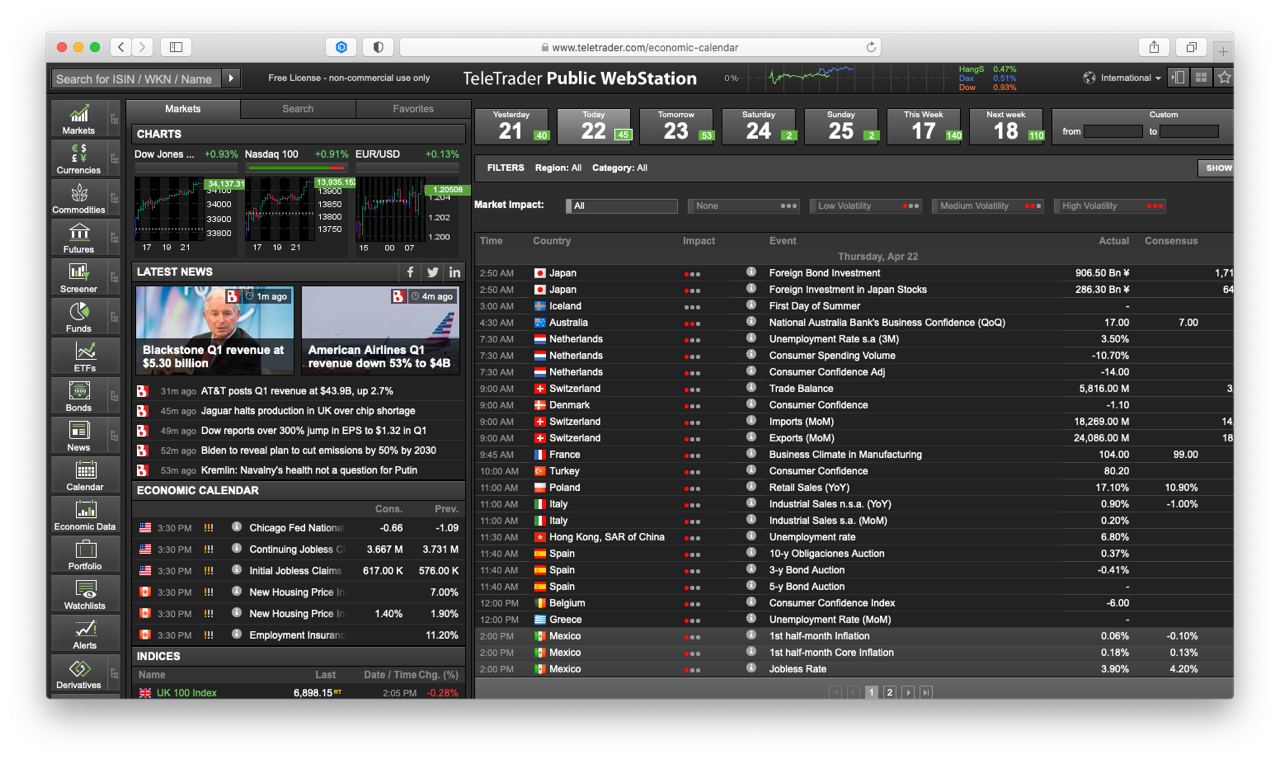Select High Volatility impact filter

click(x=1110, y=206)
